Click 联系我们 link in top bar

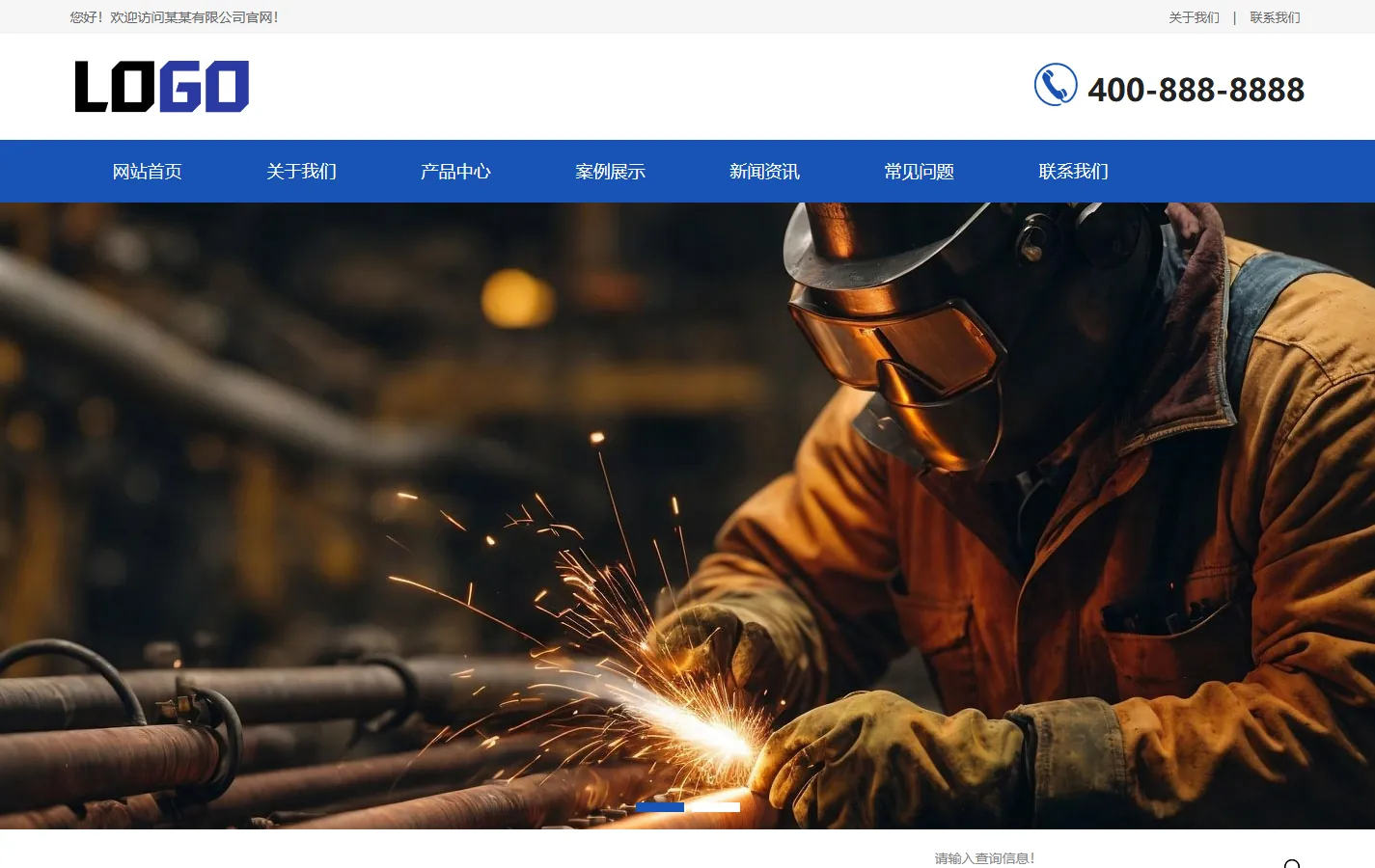pyautogui.click(x=1275, y=17)
